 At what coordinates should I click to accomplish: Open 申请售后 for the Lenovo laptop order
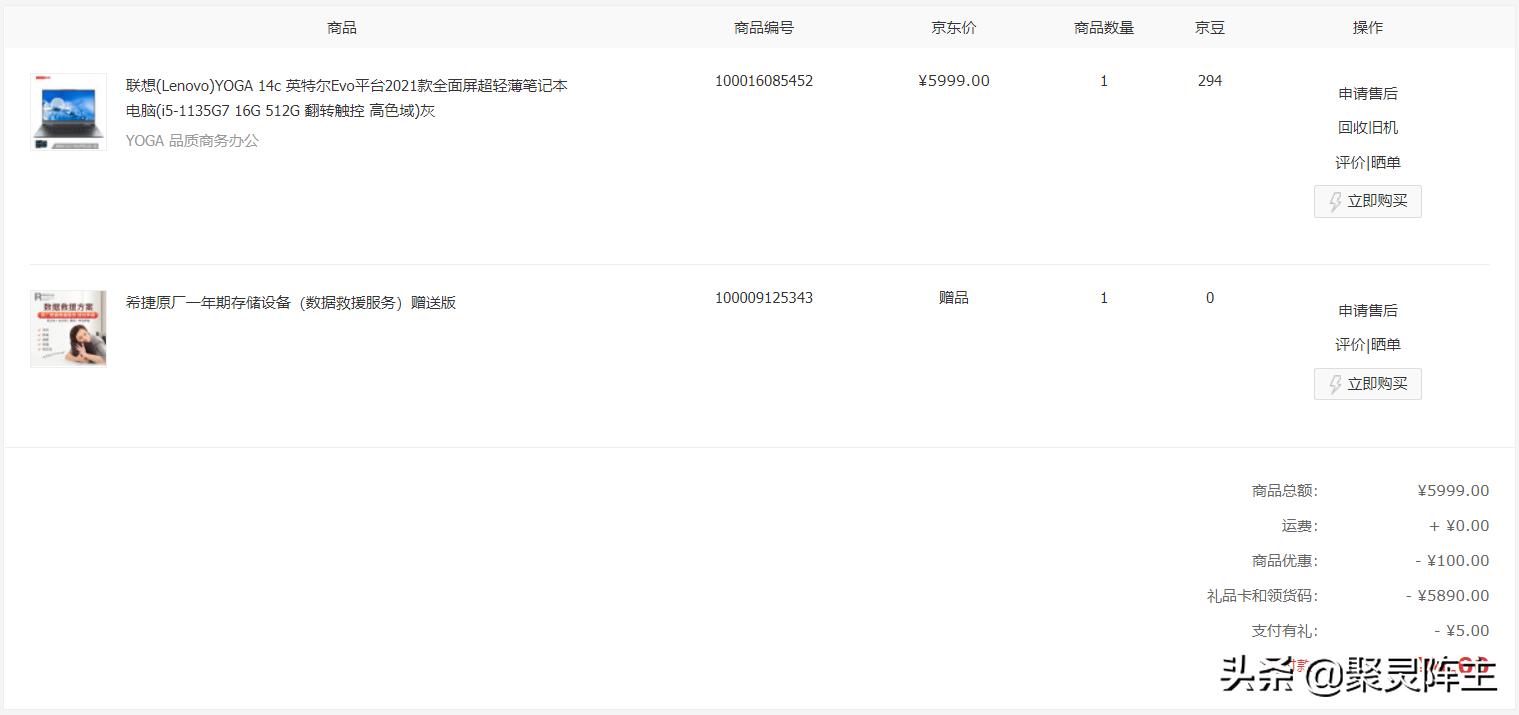coord(1367,92)
